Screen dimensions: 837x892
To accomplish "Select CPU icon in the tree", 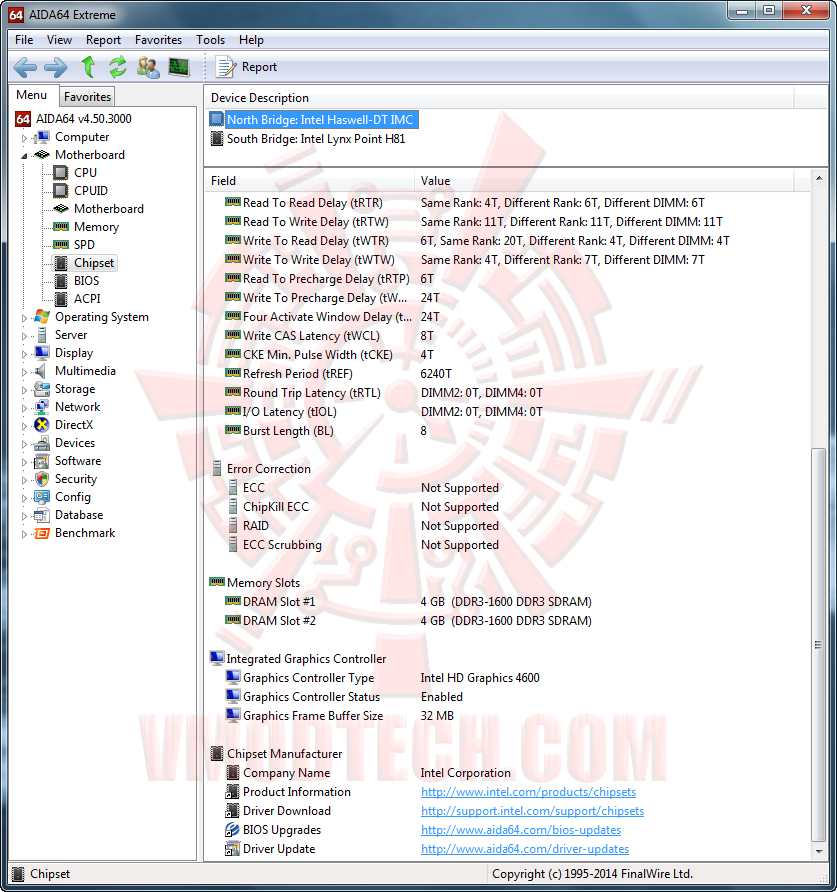I will coord(60,172).
